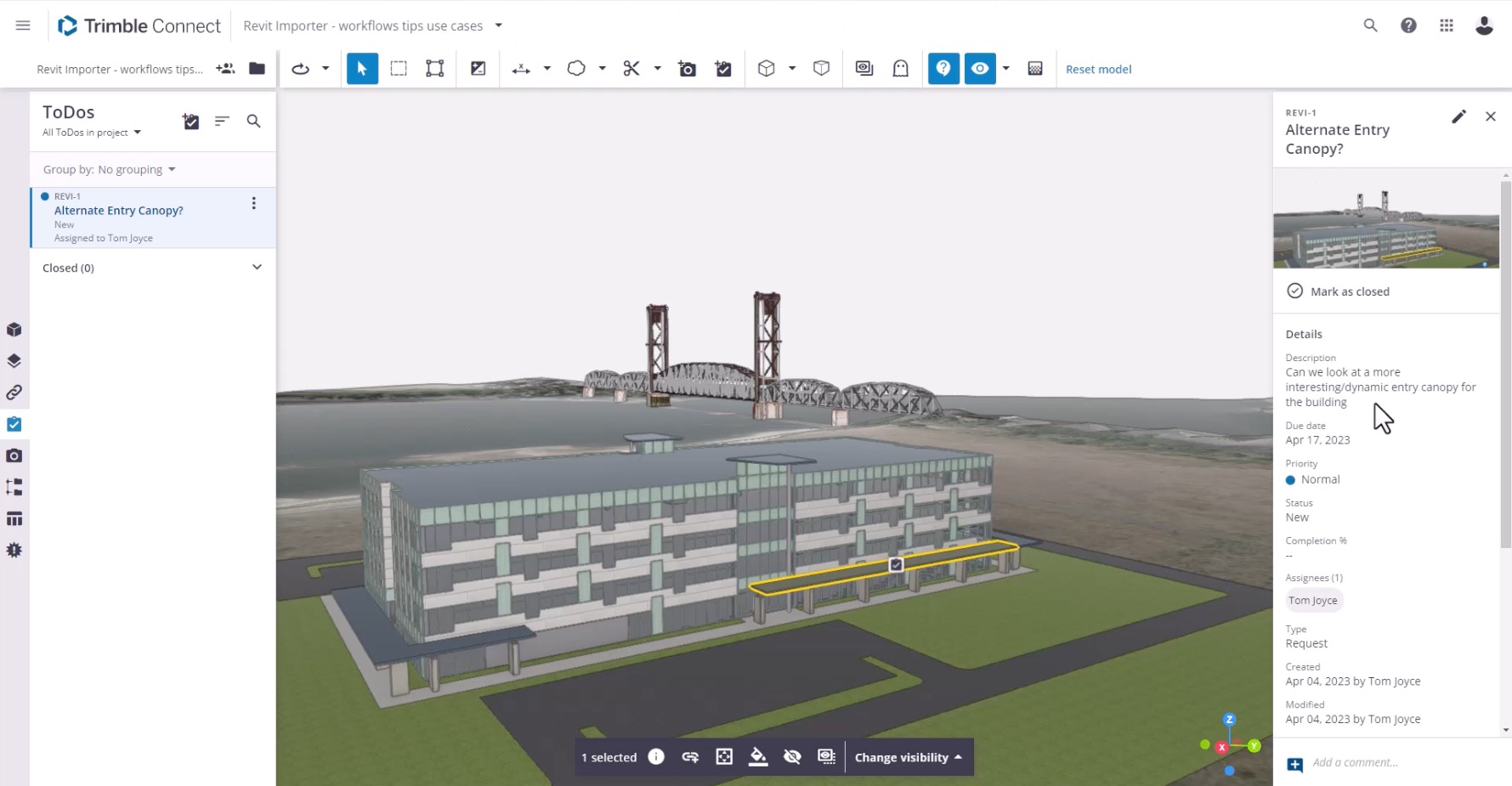Open the markup cloud tool

tap(576, 69)
